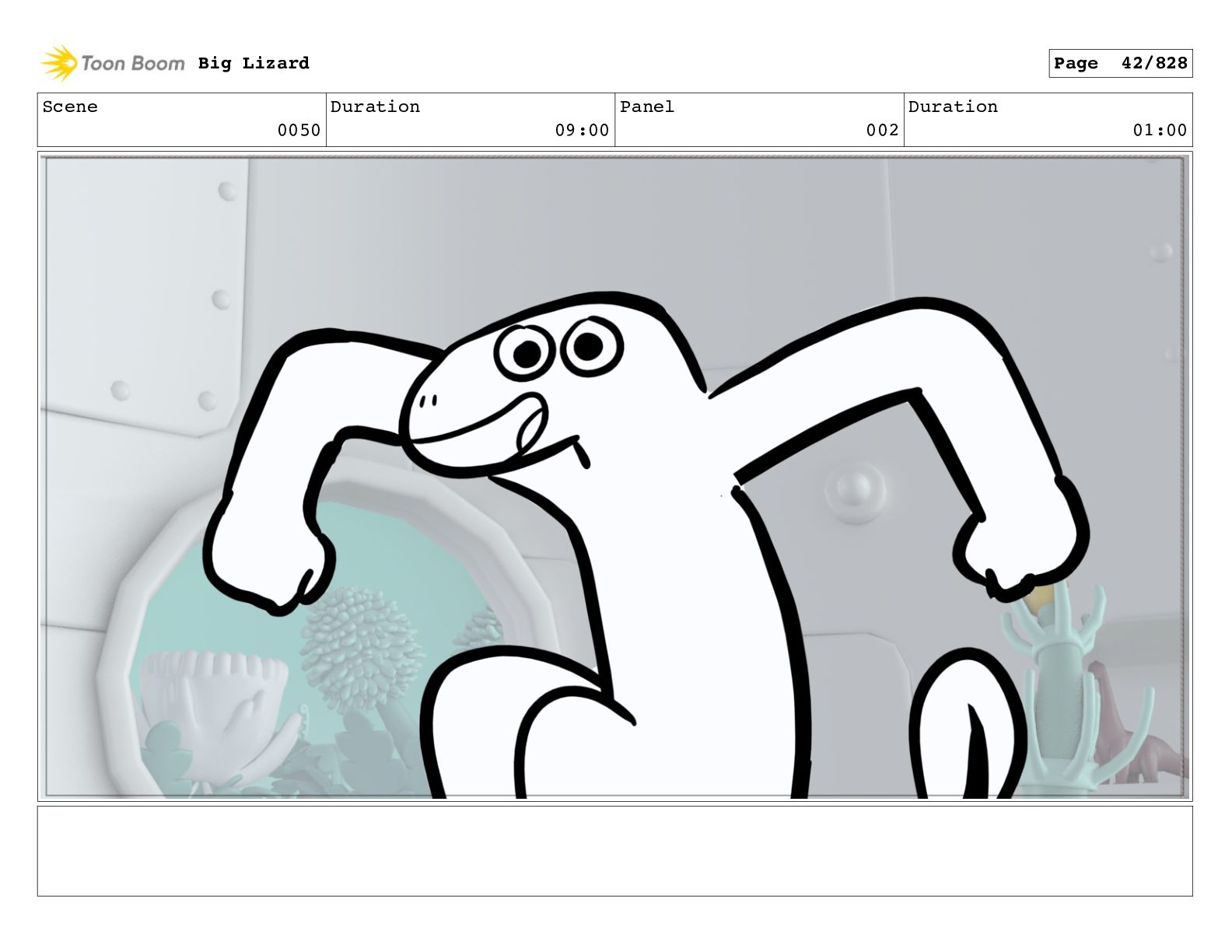Click the 'Panel' header label
The width and height of the screenshot is (1232, 952).
(x=647, y=107)
